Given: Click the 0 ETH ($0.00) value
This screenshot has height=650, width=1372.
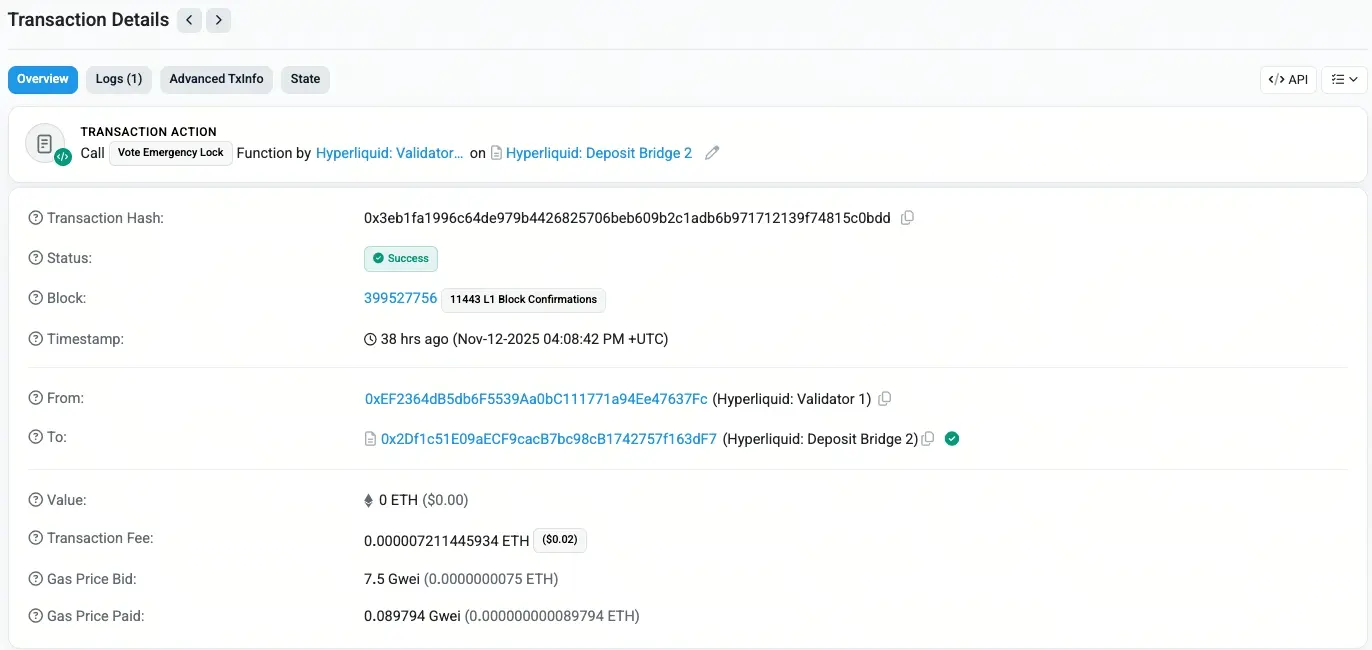Looking at the screenshot, I should pos(423,500).
